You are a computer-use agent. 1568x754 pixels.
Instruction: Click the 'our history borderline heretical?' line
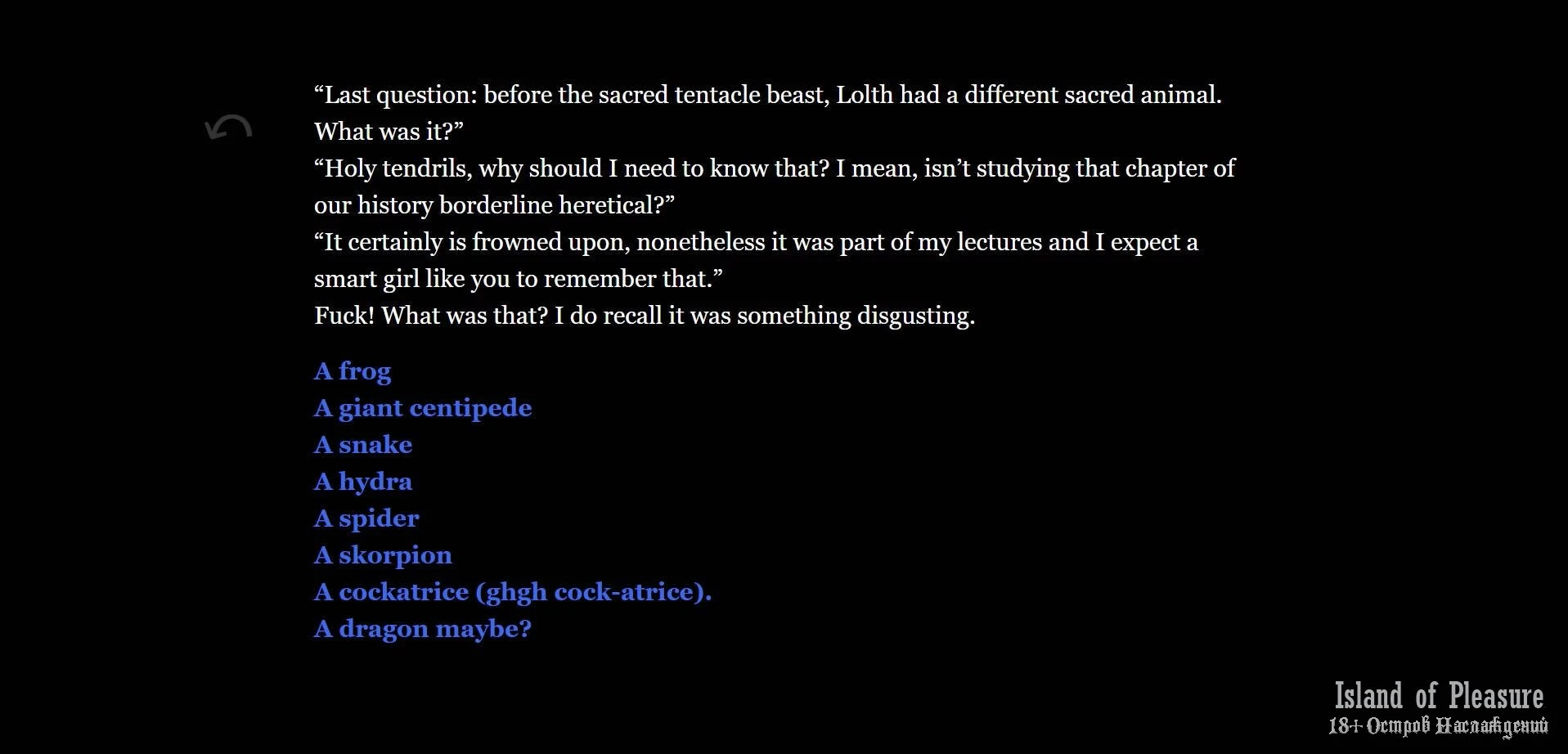(494, 205)
